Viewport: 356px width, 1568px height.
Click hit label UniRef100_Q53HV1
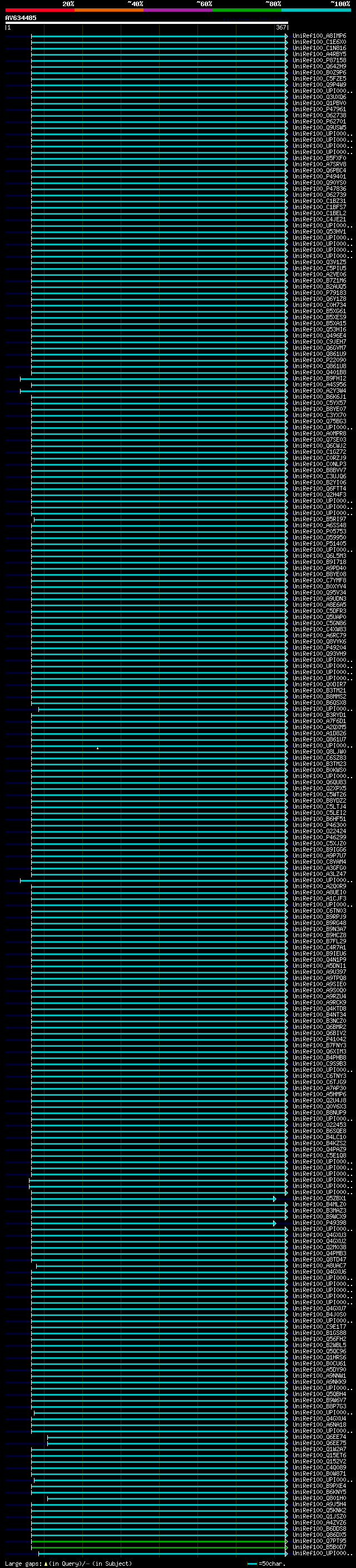tap(319, 231)
